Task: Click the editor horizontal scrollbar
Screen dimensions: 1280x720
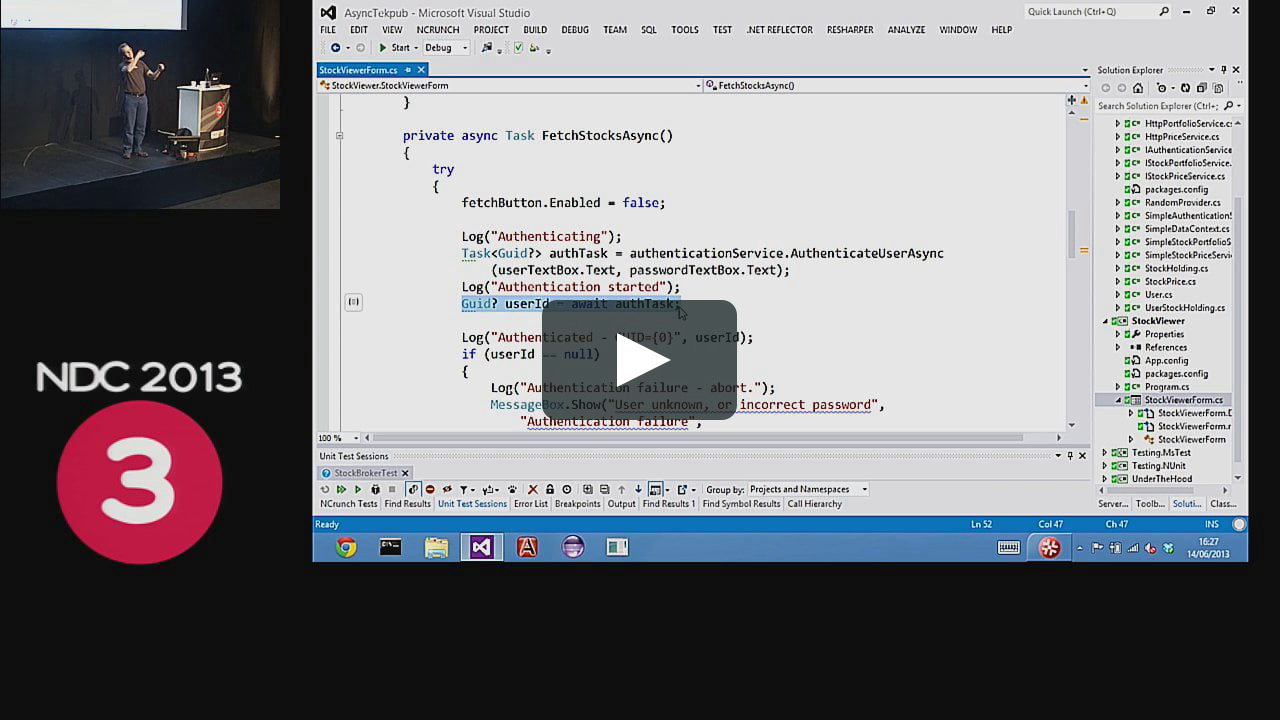Action: tap(696, 438)
